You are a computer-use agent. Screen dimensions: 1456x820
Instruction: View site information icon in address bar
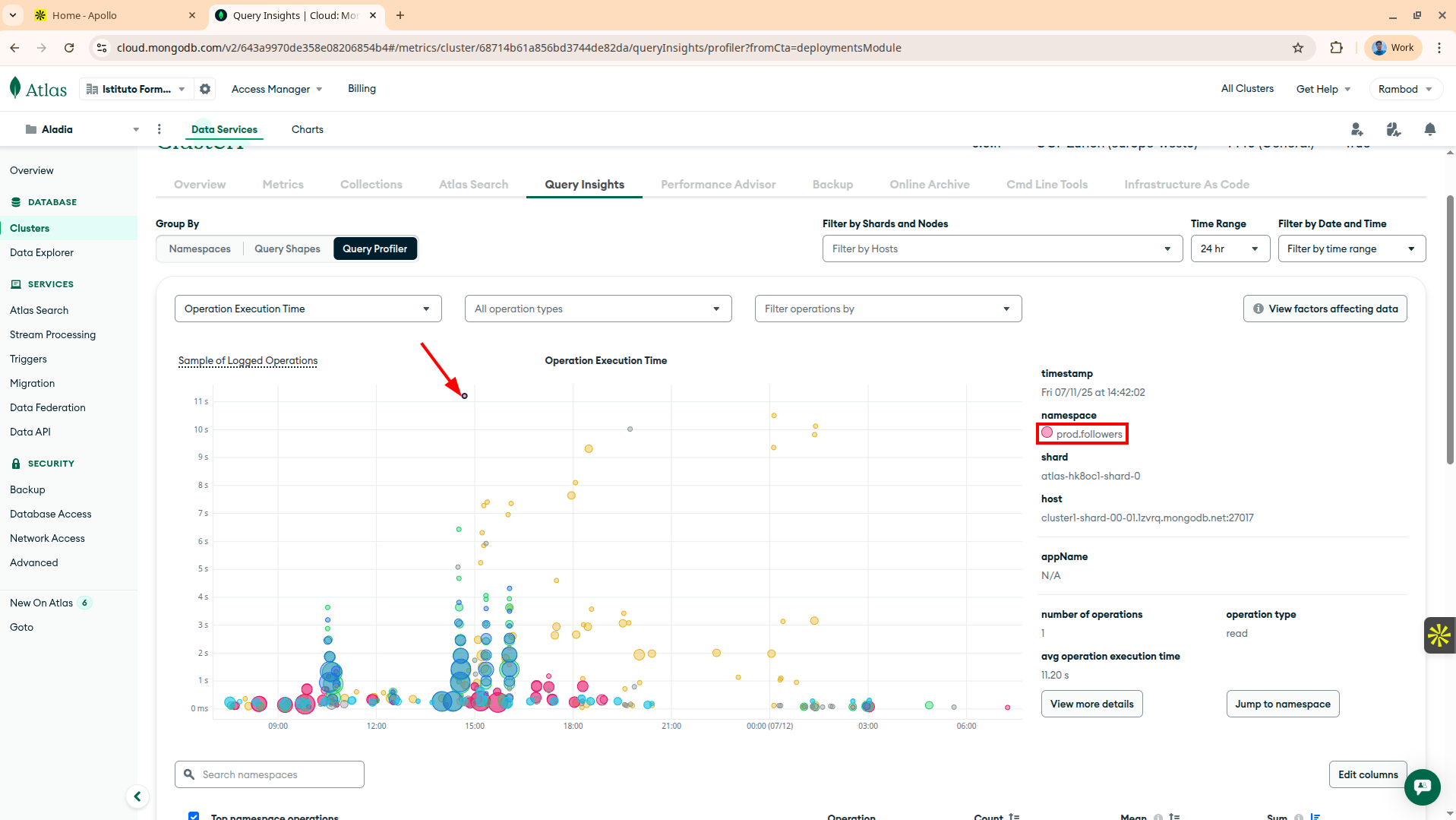101,48
